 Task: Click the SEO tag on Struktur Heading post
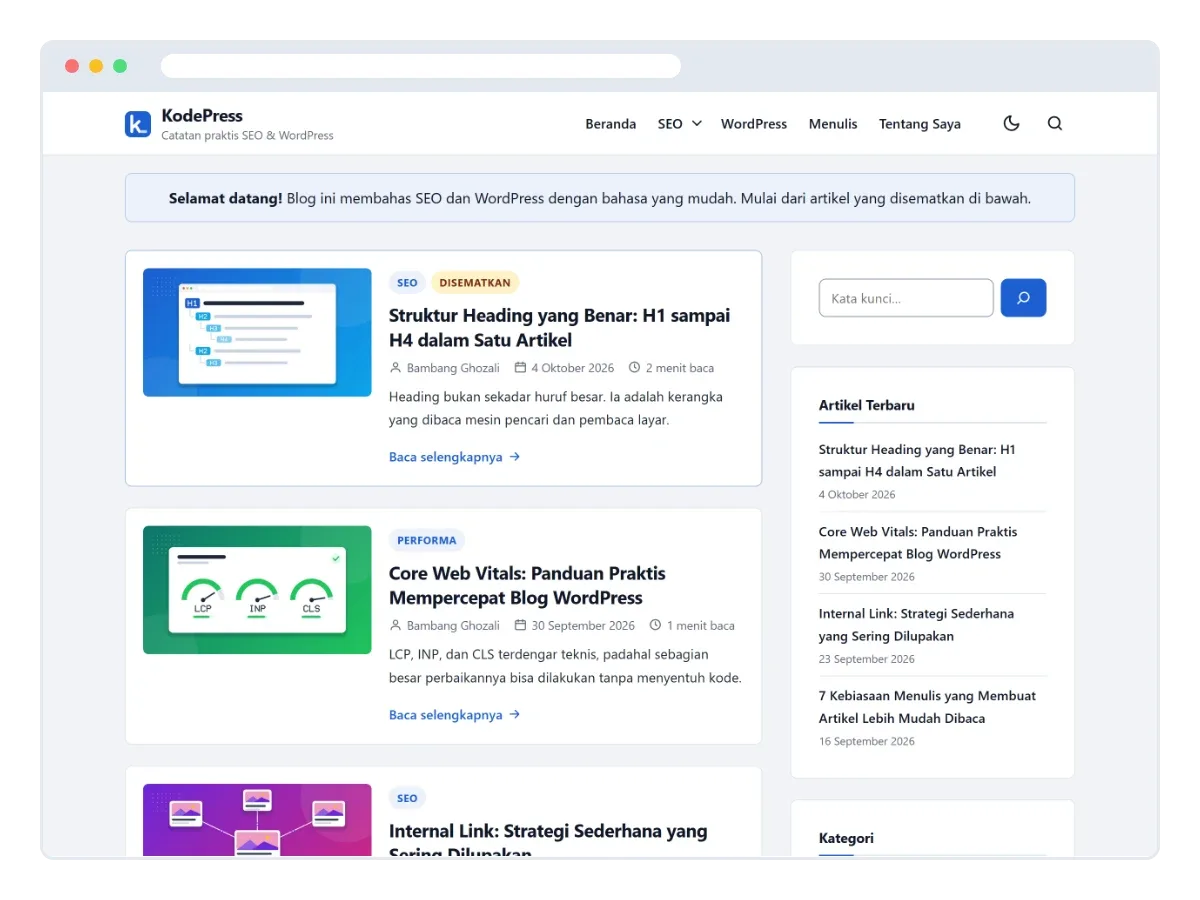pyautogui.click(x=407, y=283)
